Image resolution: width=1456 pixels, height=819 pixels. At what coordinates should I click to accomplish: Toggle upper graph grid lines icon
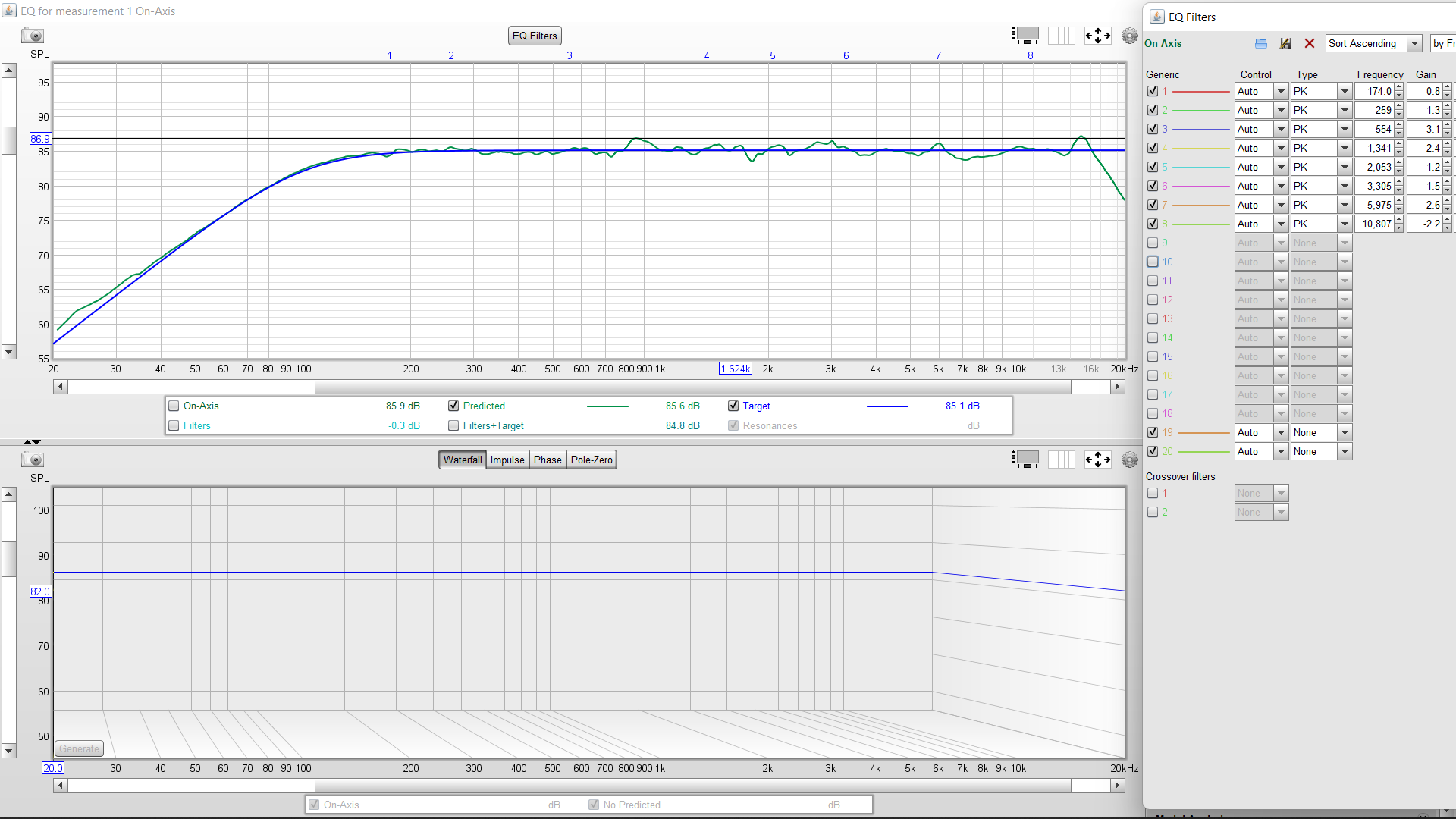(1062, 36)
